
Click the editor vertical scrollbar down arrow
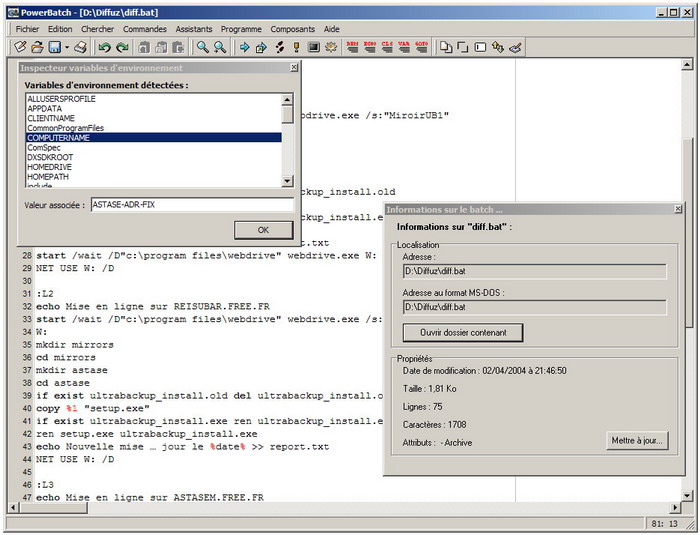688,495
